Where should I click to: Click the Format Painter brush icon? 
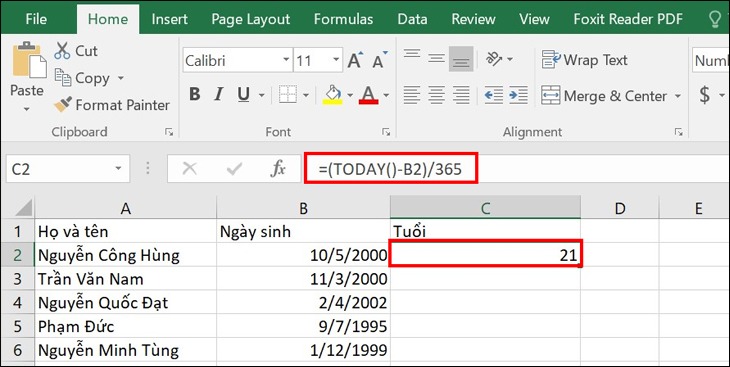62,105
